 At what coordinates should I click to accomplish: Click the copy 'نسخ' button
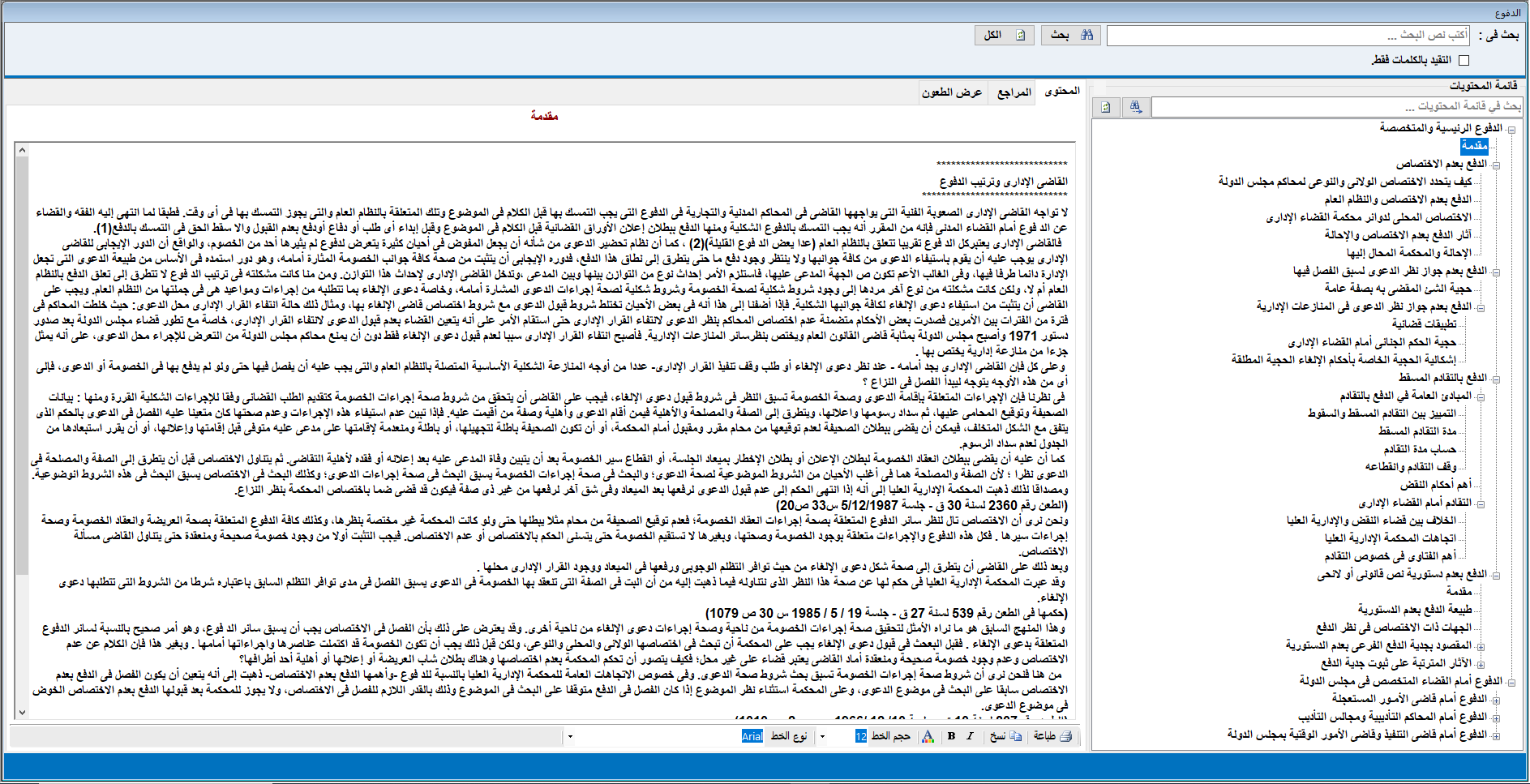tap(1005, 736)
